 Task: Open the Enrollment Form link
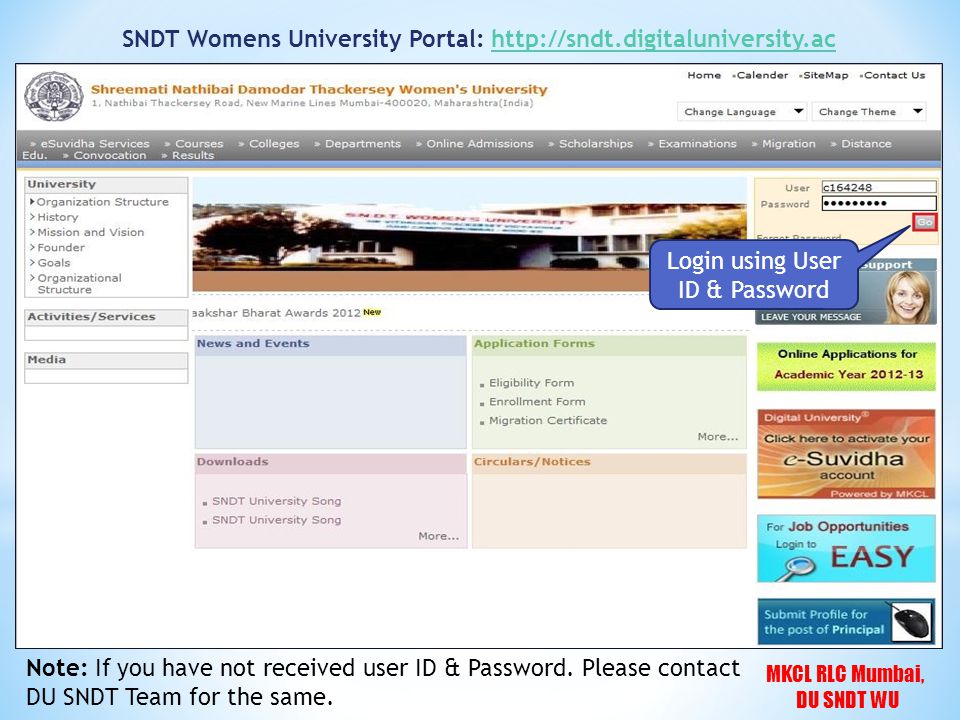click(x=537, y=402)
